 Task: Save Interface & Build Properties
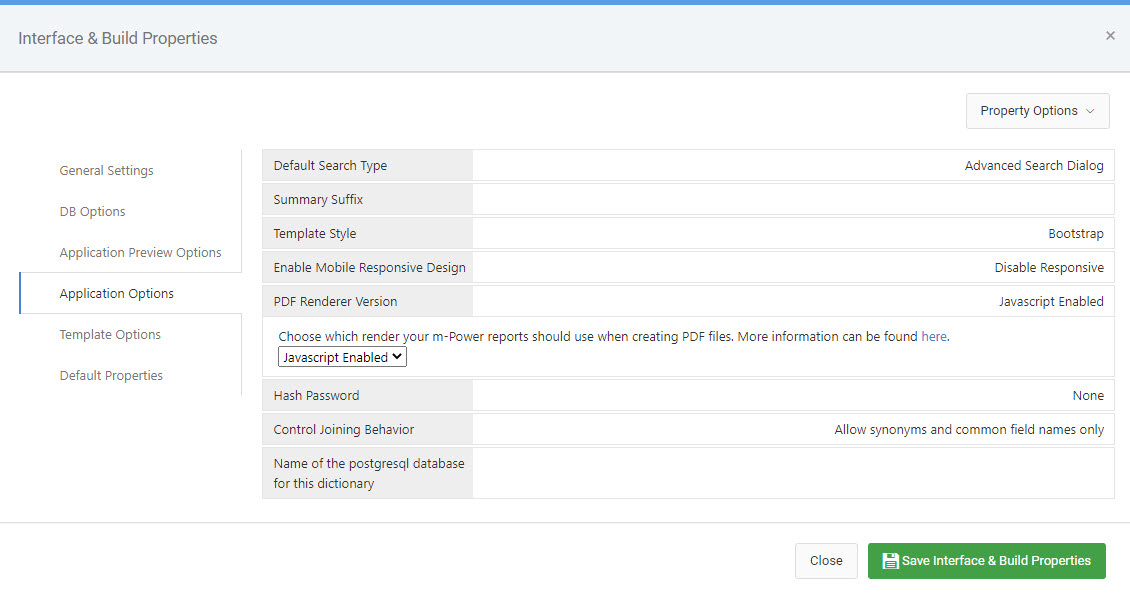coord(987,560)
